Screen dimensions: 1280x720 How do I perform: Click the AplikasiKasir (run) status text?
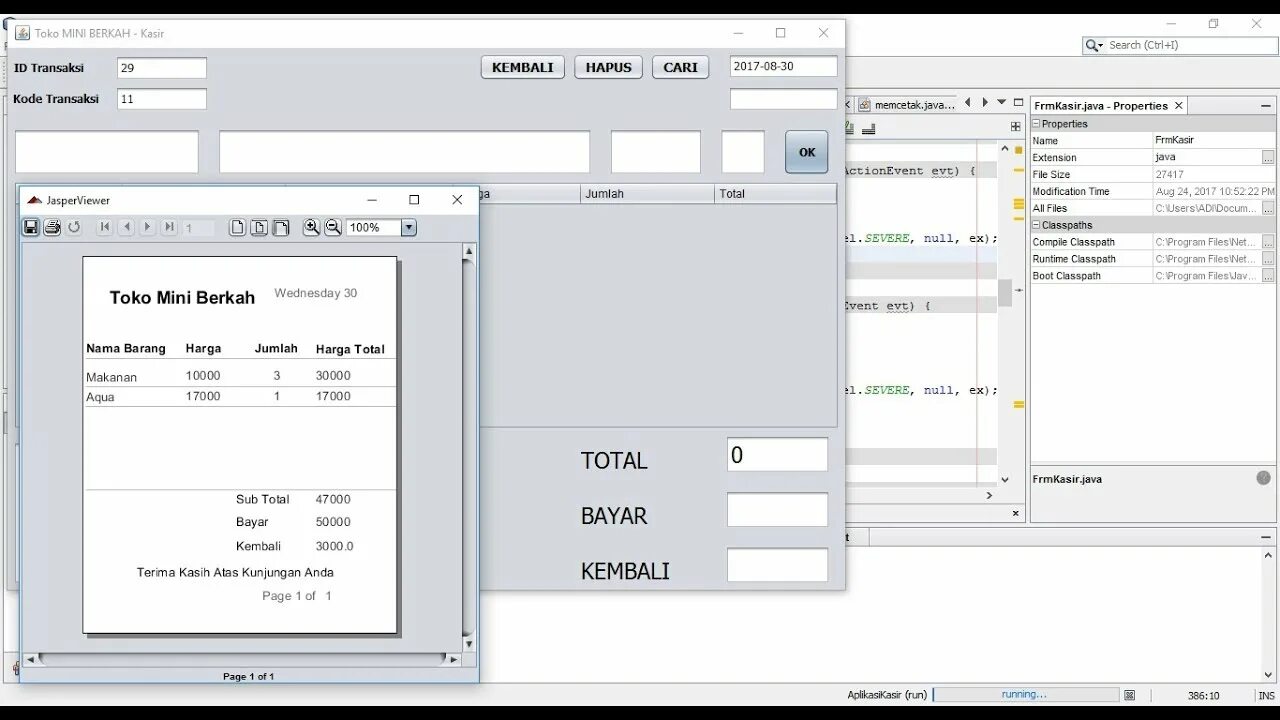coord(887,695)
